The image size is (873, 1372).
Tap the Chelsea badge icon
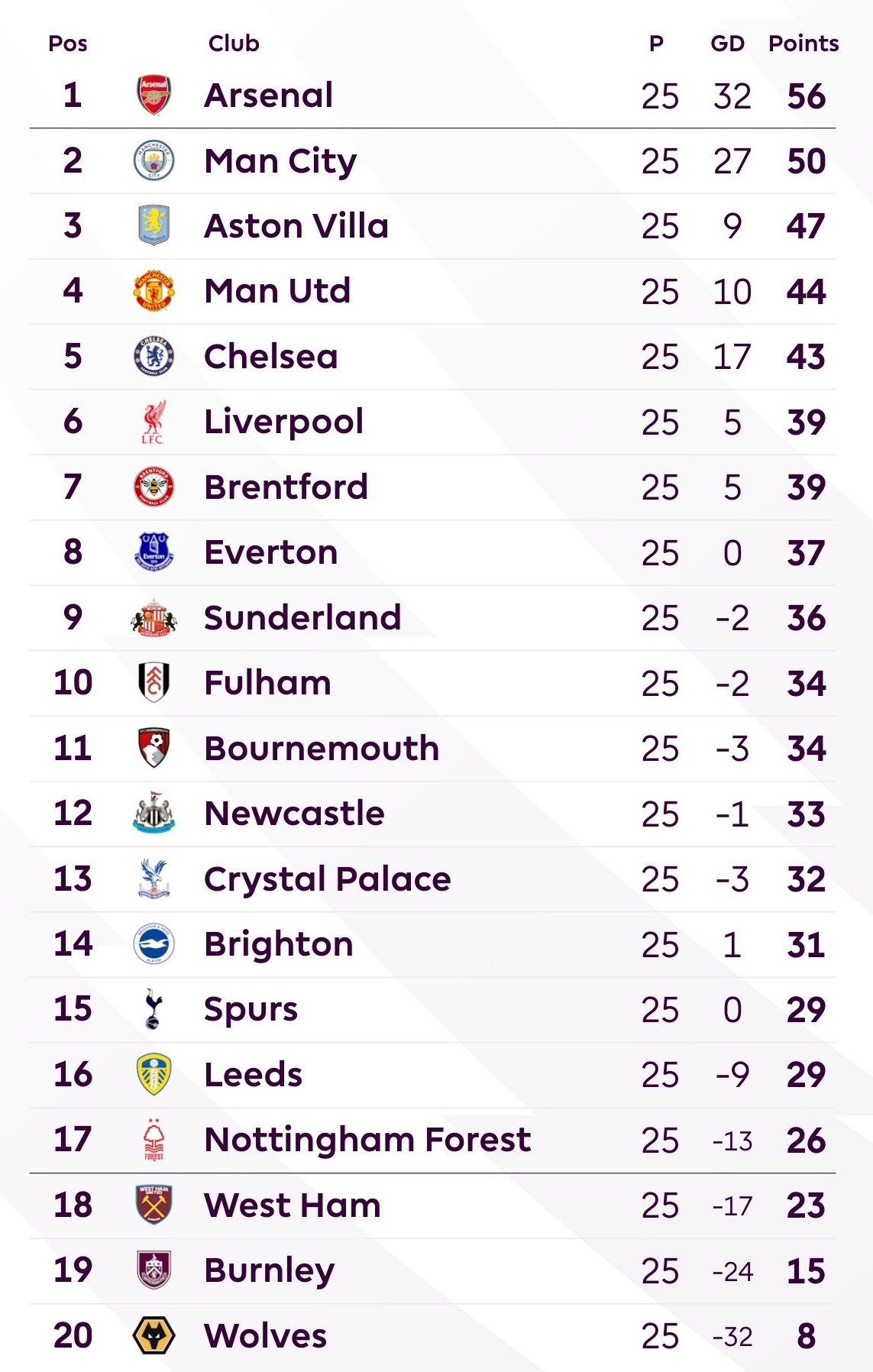coord(154,356)
